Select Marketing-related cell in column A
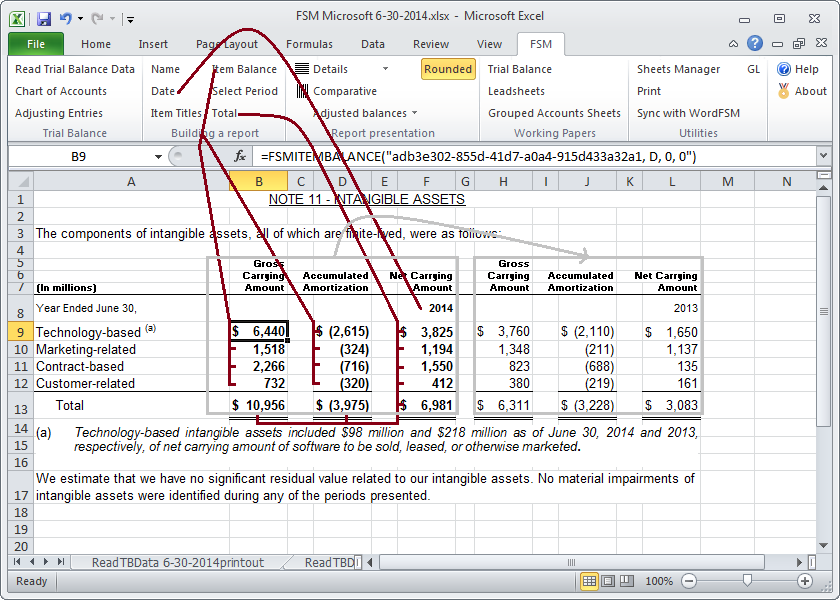840x600 pixels. [131, 349]
